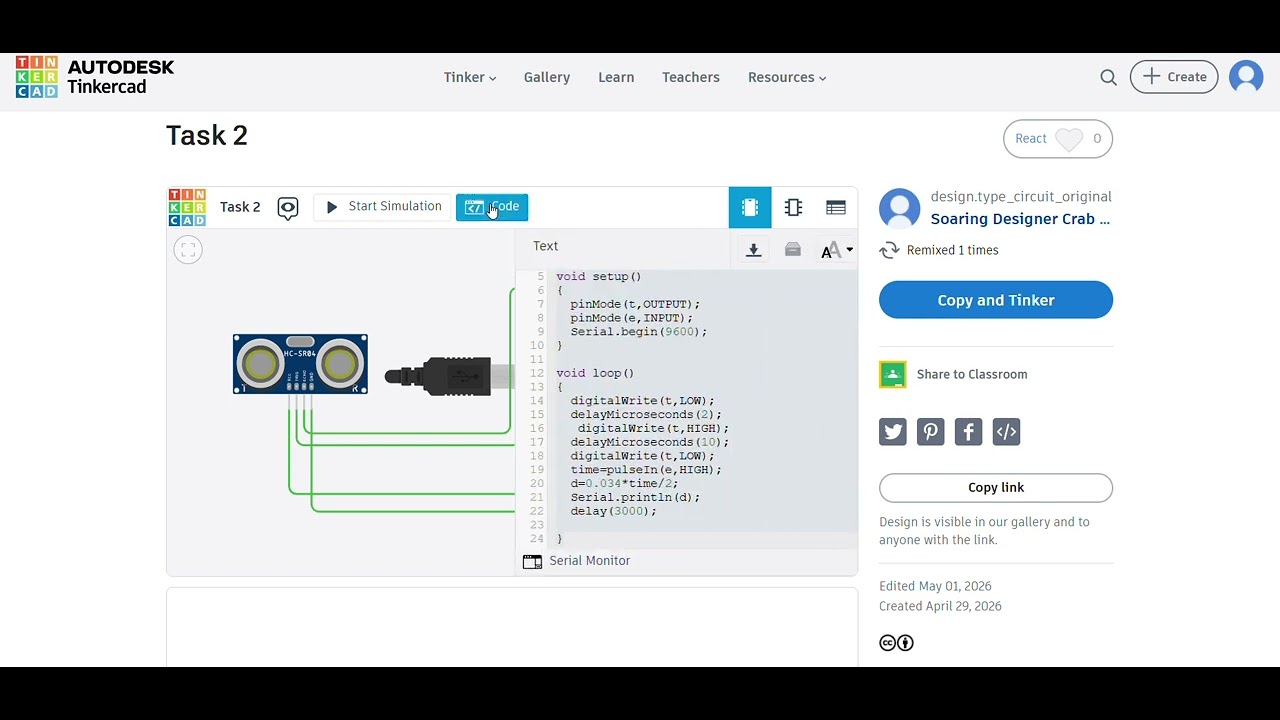Open the Autodesk Tinkercad home logo
The width and height of the screenshot is (1280, 720).
pyautogui.click(x=95, y=77)
